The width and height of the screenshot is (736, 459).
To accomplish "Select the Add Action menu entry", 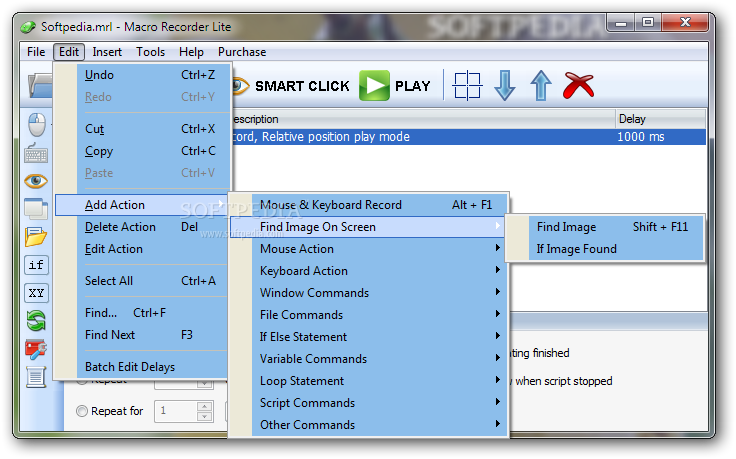I will 141,205.
